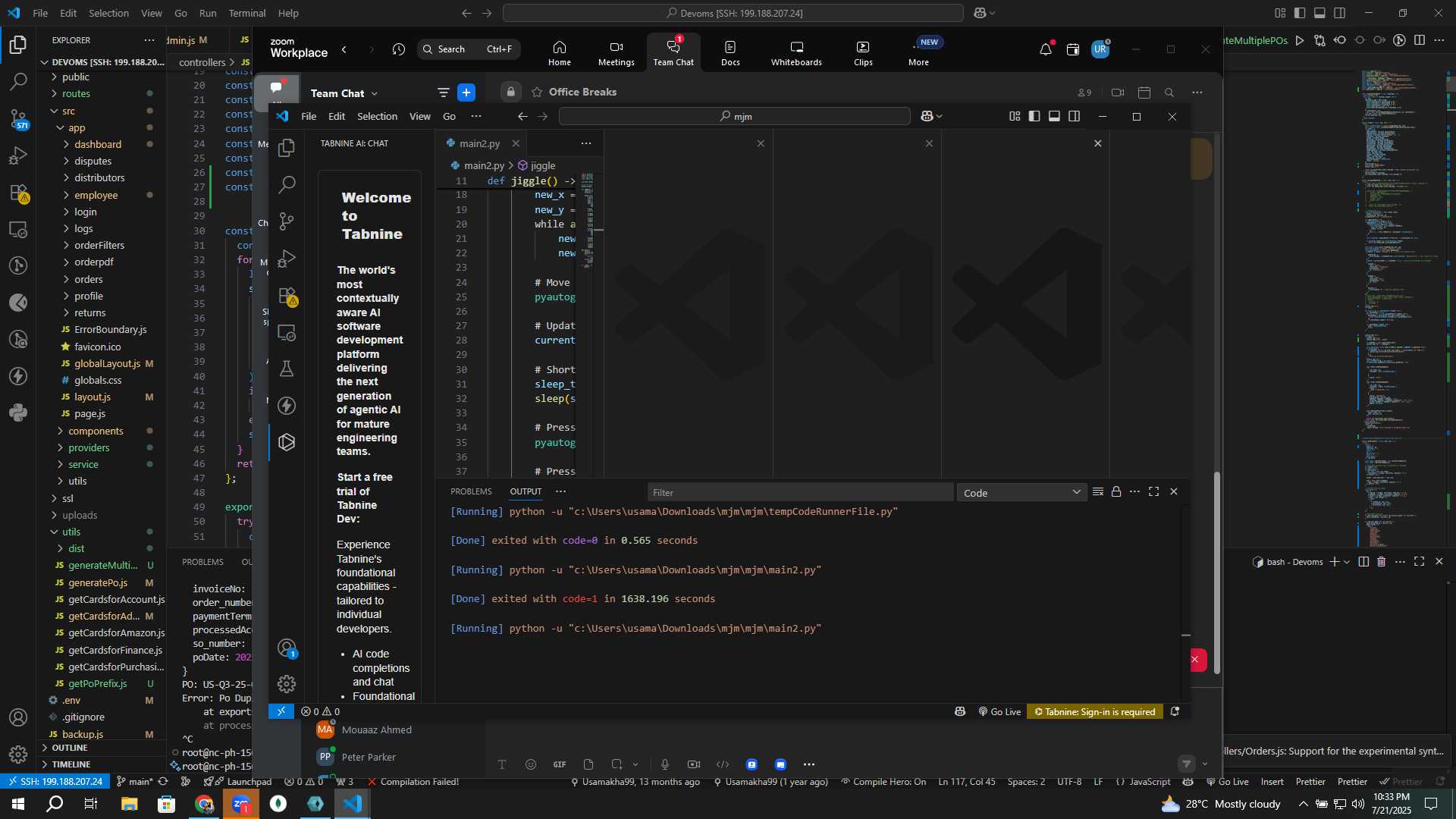This screenshot has height=819, width=1456.
Task: Click the blue new chat plus button
Action: click(466, 93)
